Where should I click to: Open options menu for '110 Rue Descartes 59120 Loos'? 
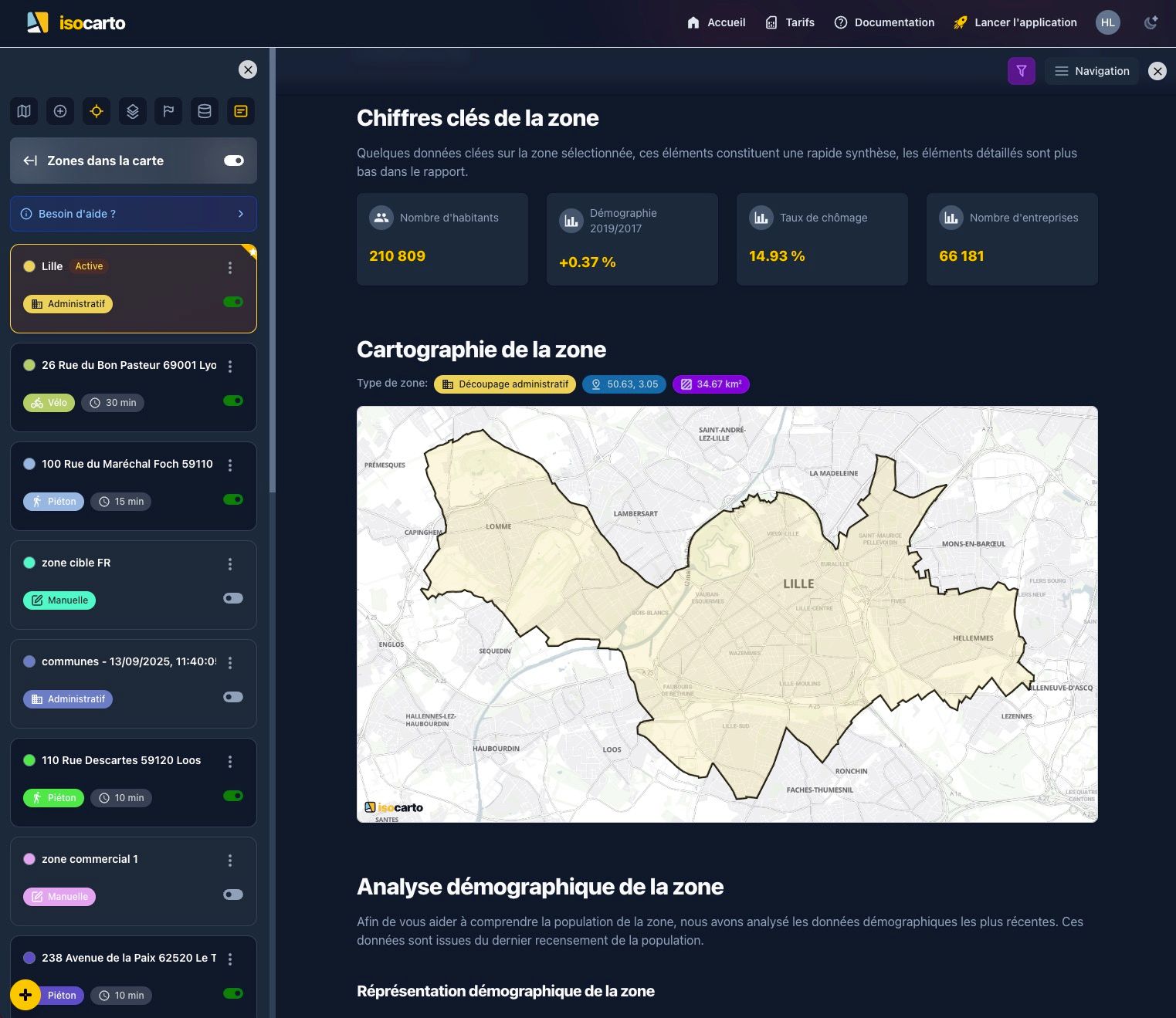[230, 761]
